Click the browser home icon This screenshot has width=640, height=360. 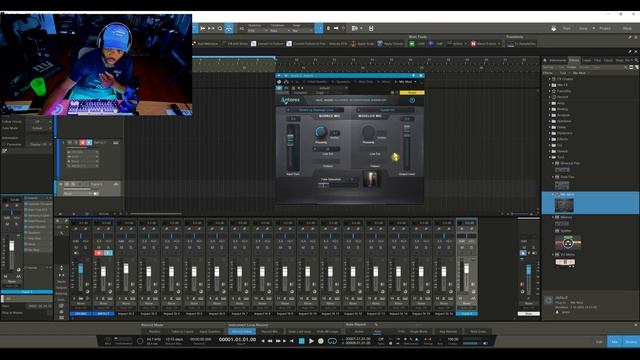(545, 60)
